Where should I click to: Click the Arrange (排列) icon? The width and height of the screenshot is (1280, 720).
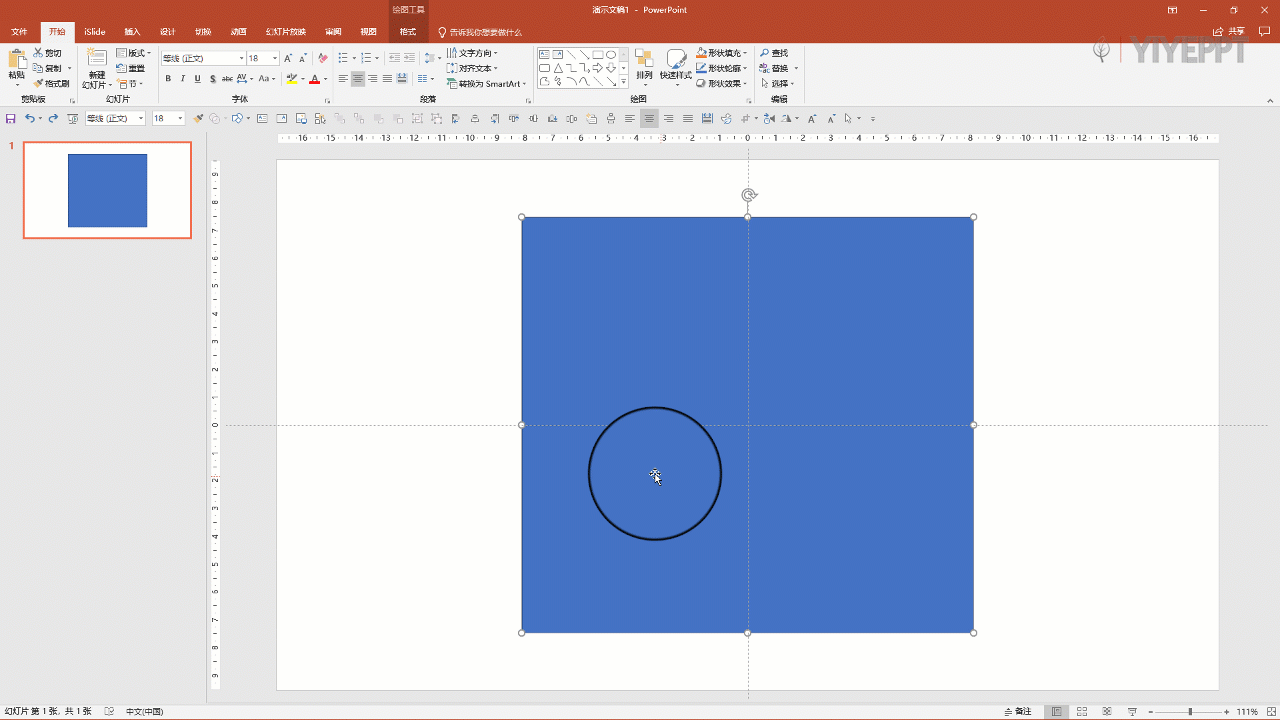click(x=644, y=60)
